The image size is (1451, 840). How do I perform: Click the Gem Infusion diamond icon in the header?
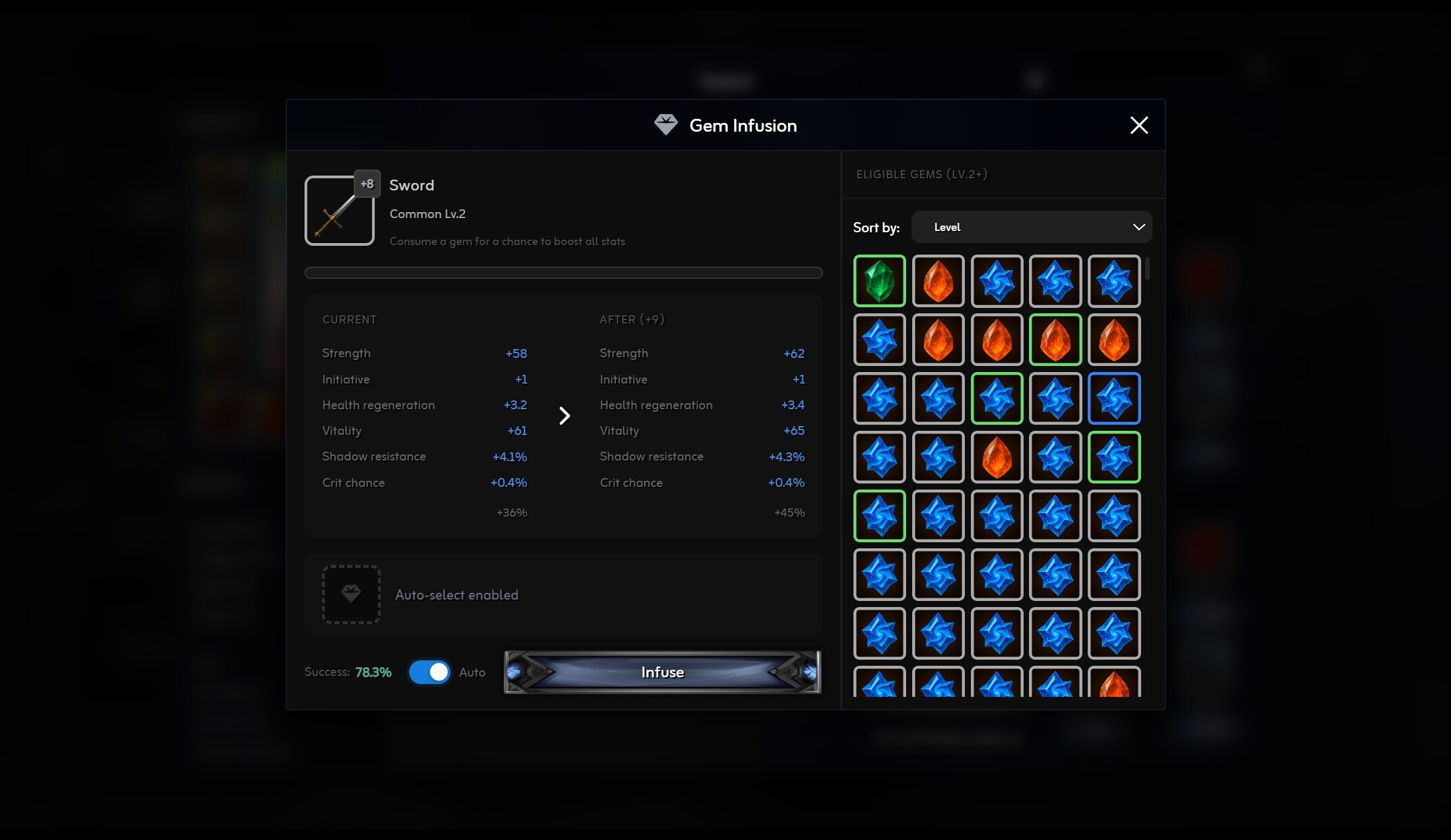(666, 125)
